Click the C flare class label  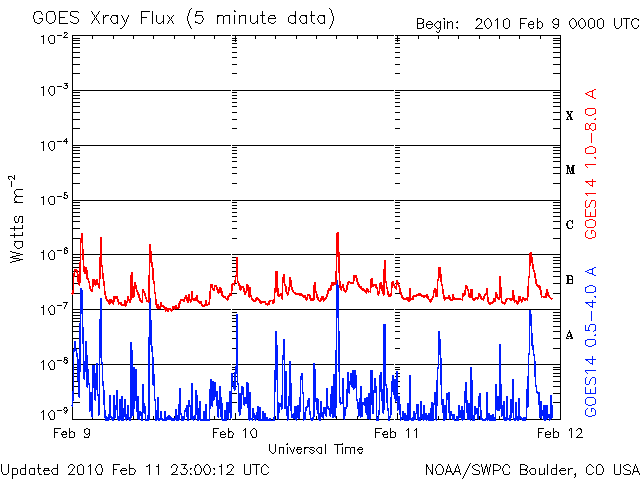point(570,225)
